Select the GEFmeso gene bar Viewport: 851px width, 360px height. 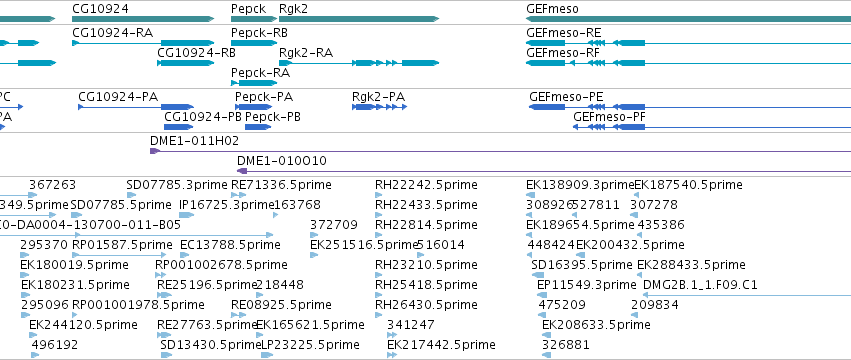(688, 19)
